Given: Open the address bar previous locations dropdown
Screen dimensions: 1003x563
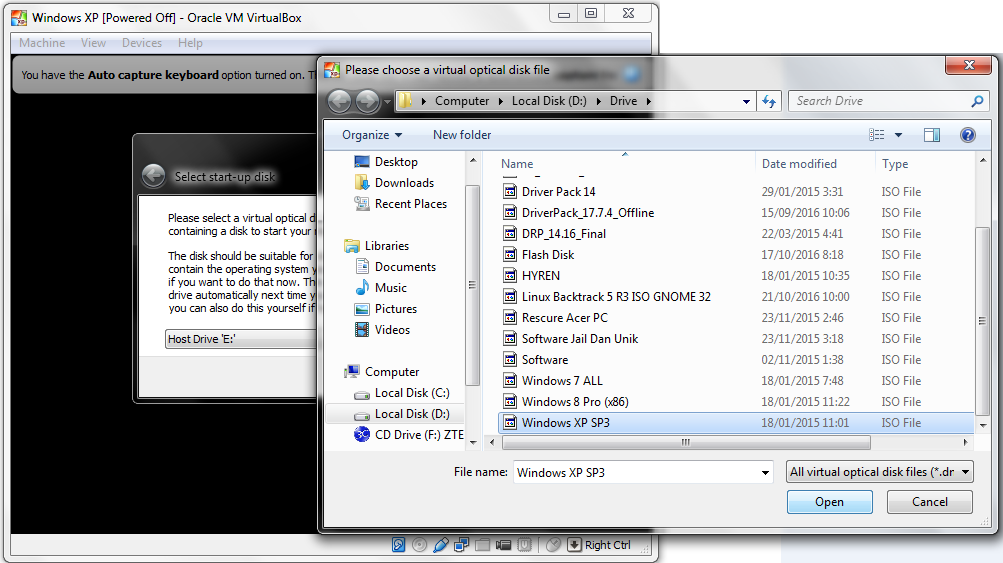Looking at the screenshot, I should coord(746,102).
